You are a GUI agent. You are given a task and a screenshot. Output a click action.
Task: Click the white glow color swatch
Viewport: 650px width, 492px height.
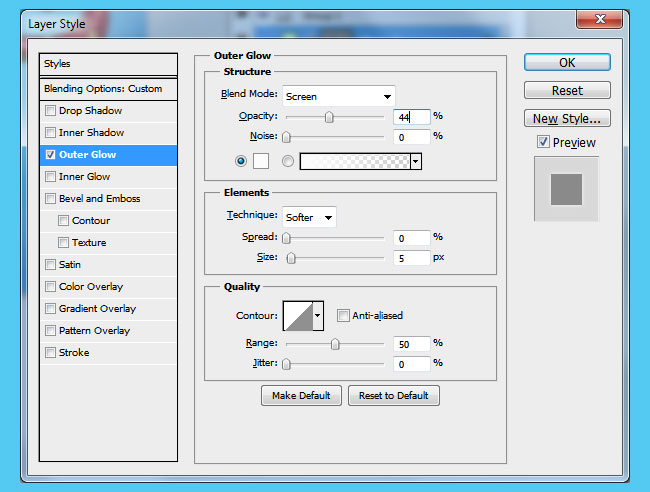tap(261, 161)
